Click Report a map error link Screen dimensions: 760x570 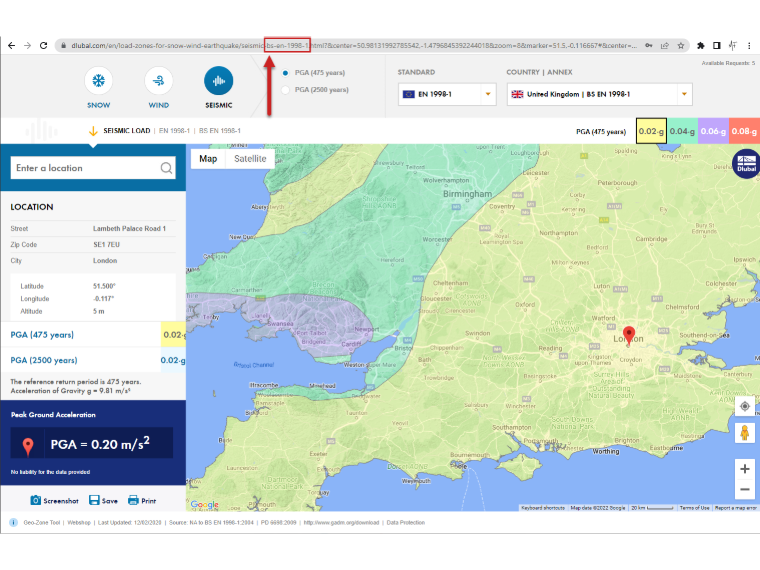click(735, 508)
